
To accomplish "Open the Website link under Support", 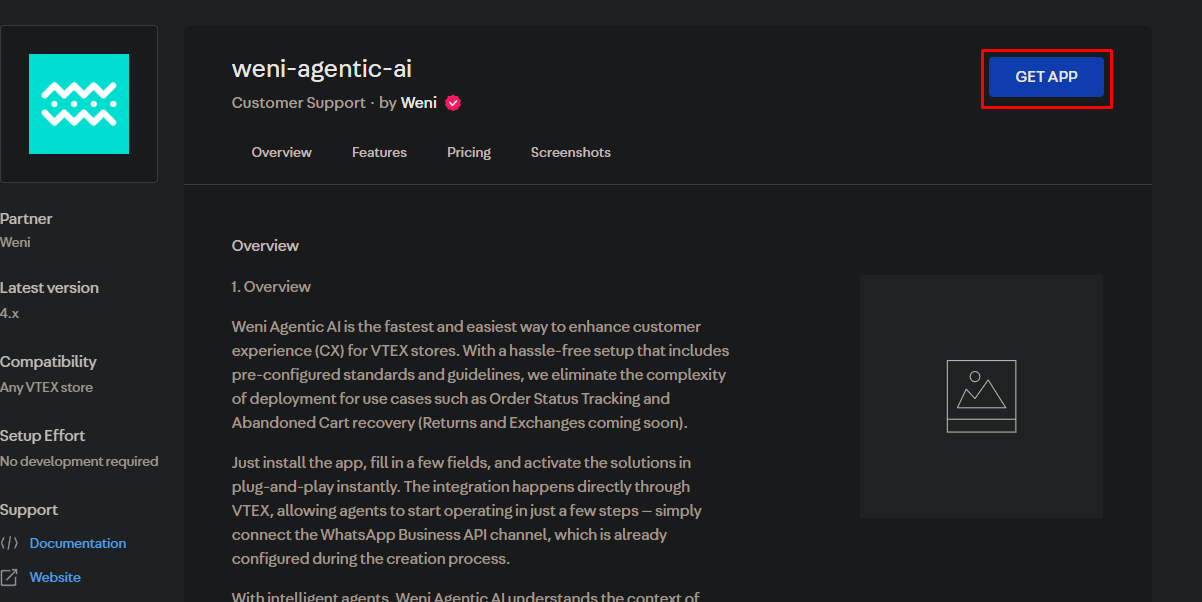I will 55,578.
